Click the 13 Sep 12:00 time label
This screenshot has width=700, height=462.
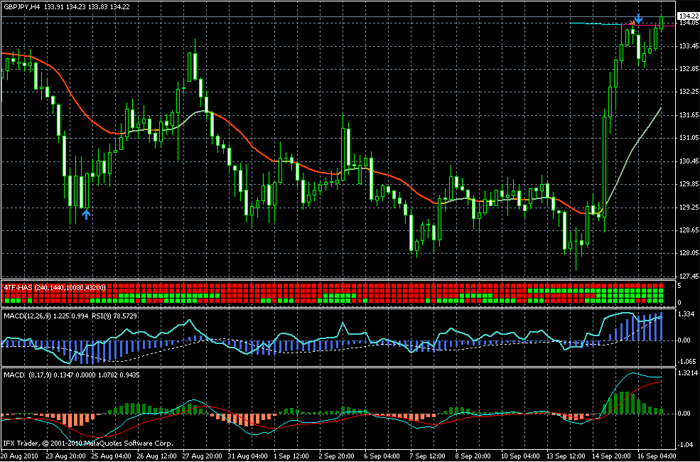pyautogui.click(x=568, y=457)
